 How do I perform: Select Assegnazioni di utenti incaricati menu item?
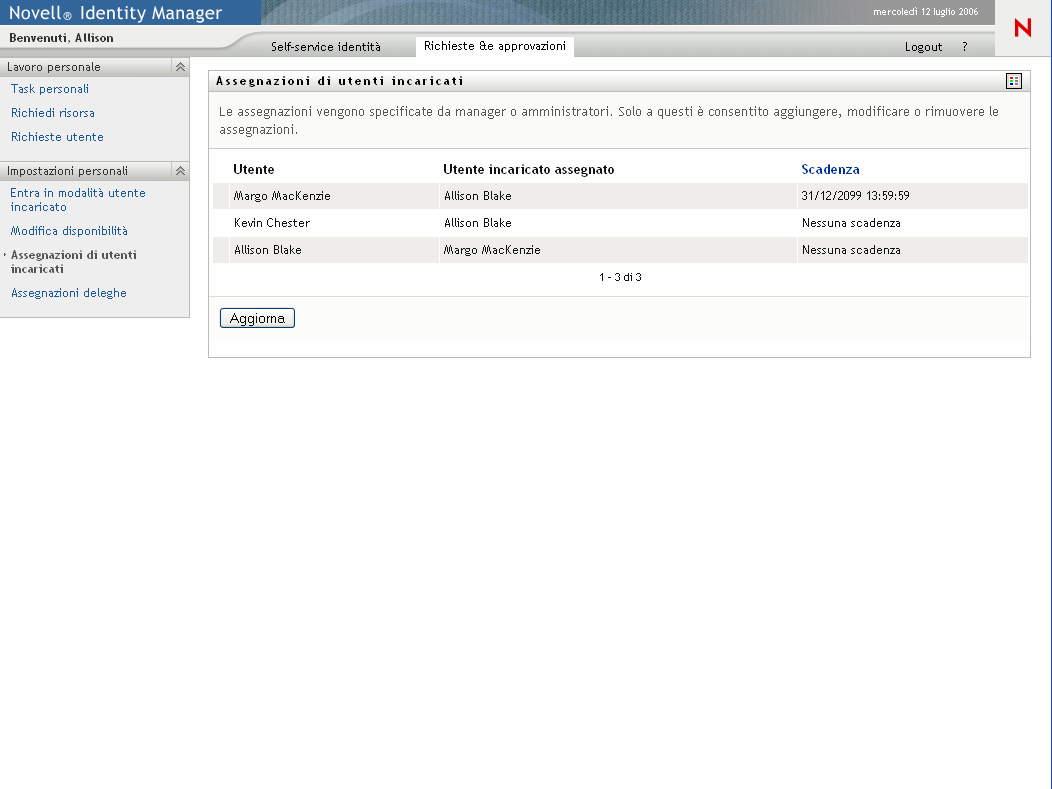click(x=73, y=262)
